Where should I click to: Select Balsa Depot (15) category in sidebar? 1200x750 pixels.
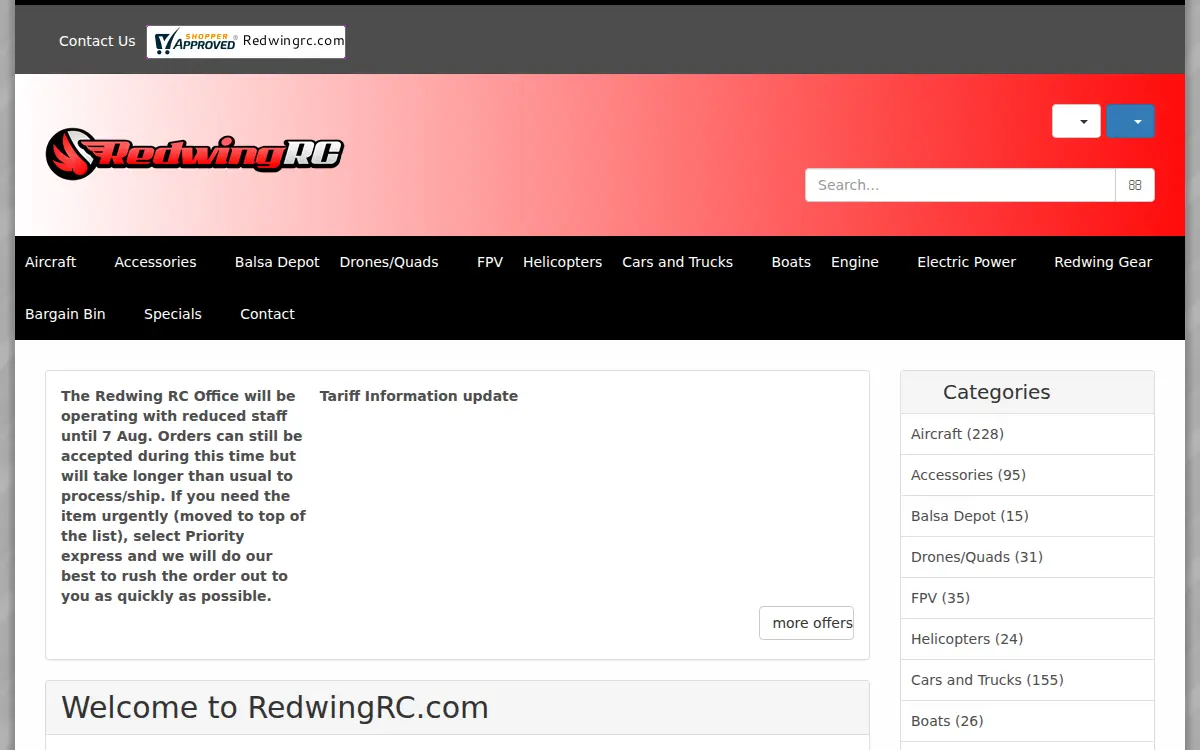tap(1027, 516)
